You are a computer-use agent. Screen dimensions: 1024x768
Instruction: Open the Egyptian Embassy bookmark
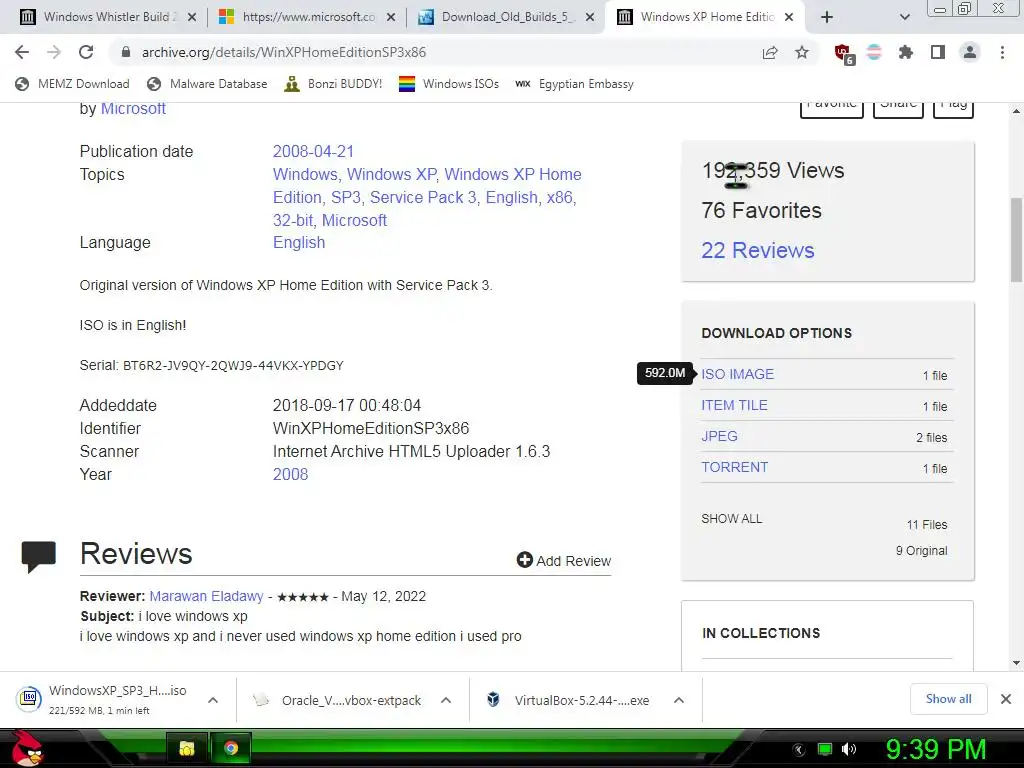[x=575, y=84]
